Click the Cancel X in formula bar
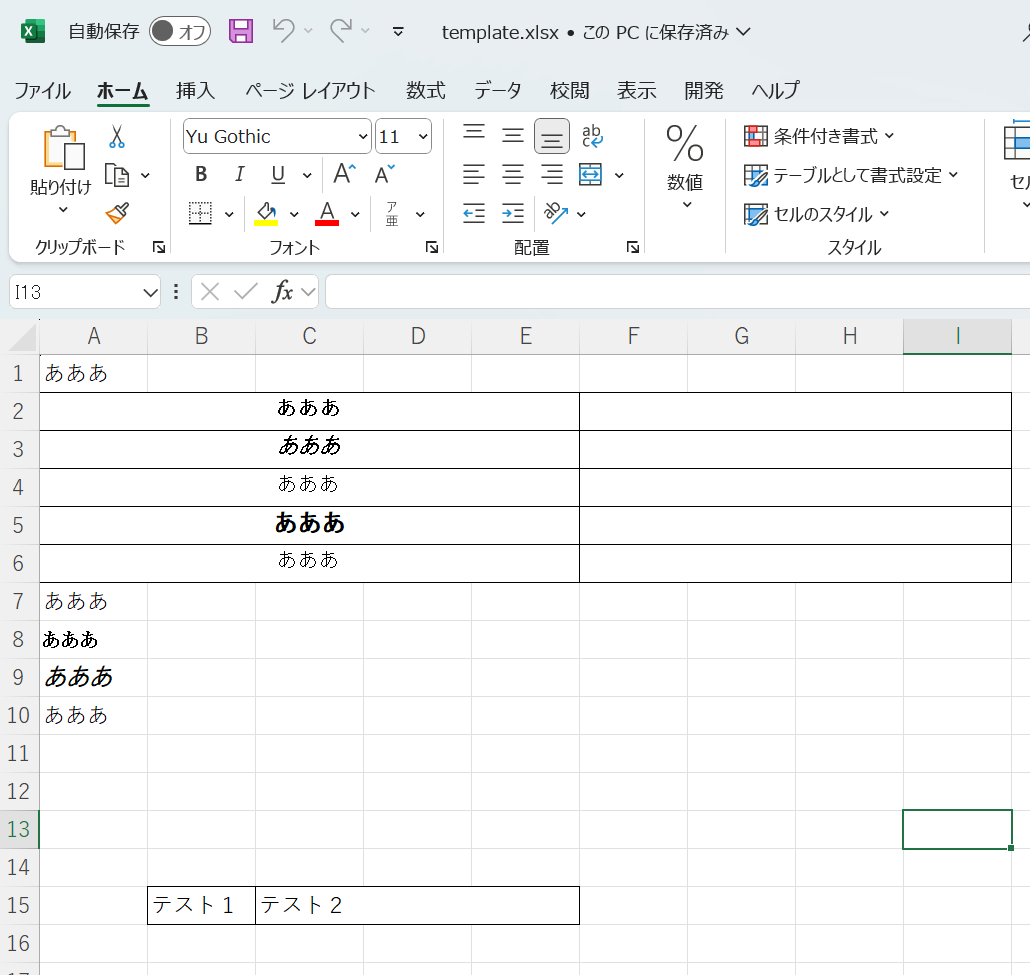 pyautogui.click(x=210, y=291)
